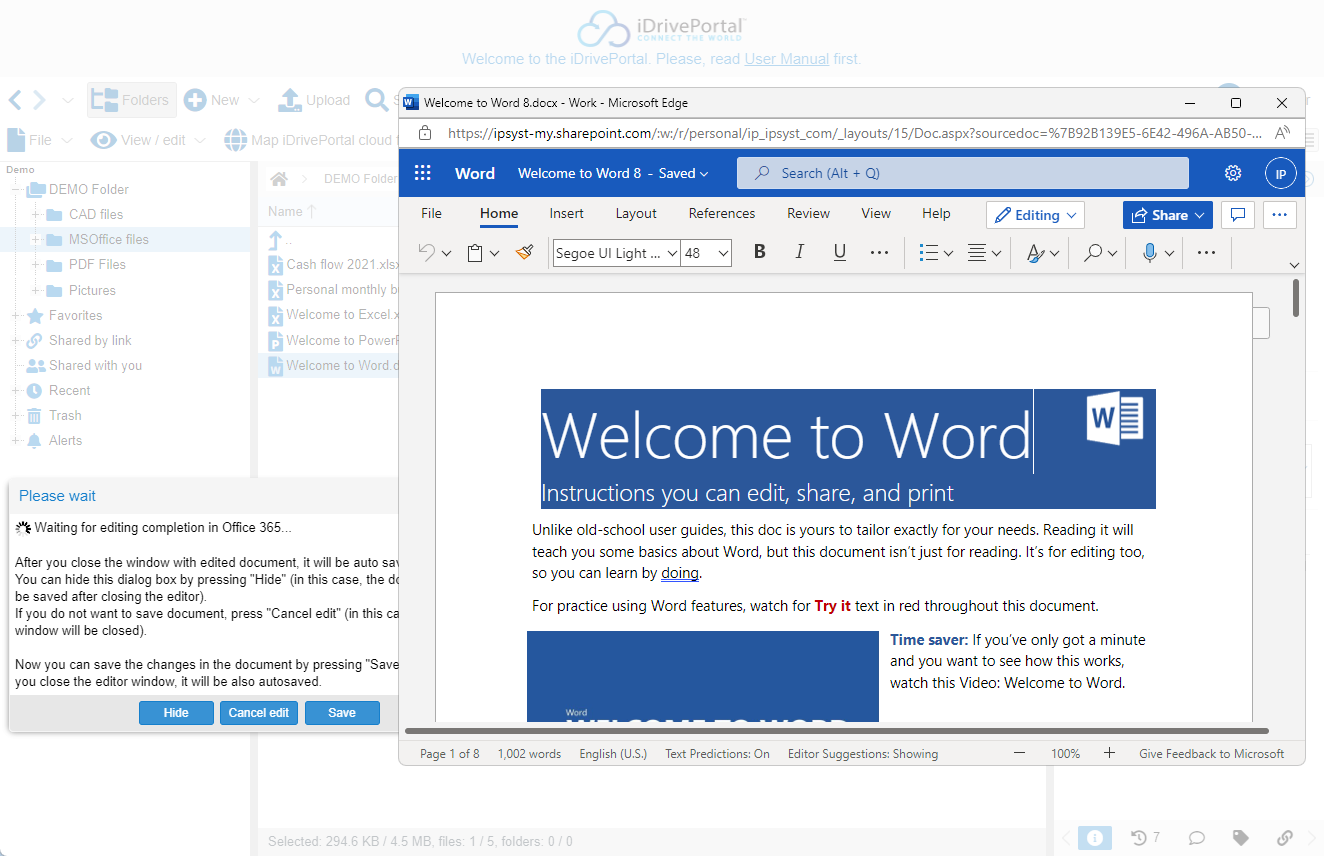Click the Undo icon in ribbon
The image size is (1324, 856).
pyautogui.click(x=427, y=253)
